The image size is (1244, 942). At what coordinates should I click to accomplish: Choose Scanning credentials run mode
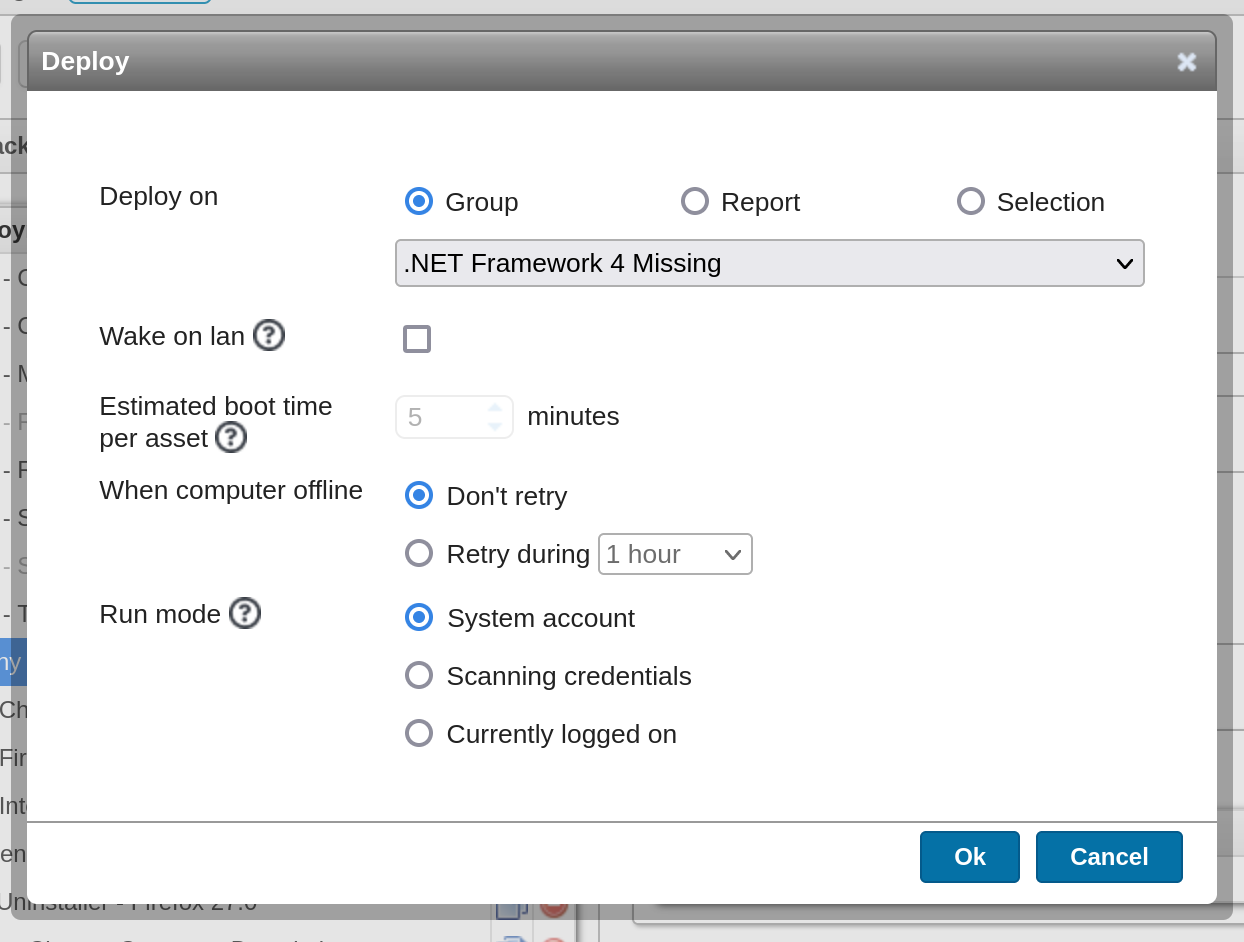point(419,675)
